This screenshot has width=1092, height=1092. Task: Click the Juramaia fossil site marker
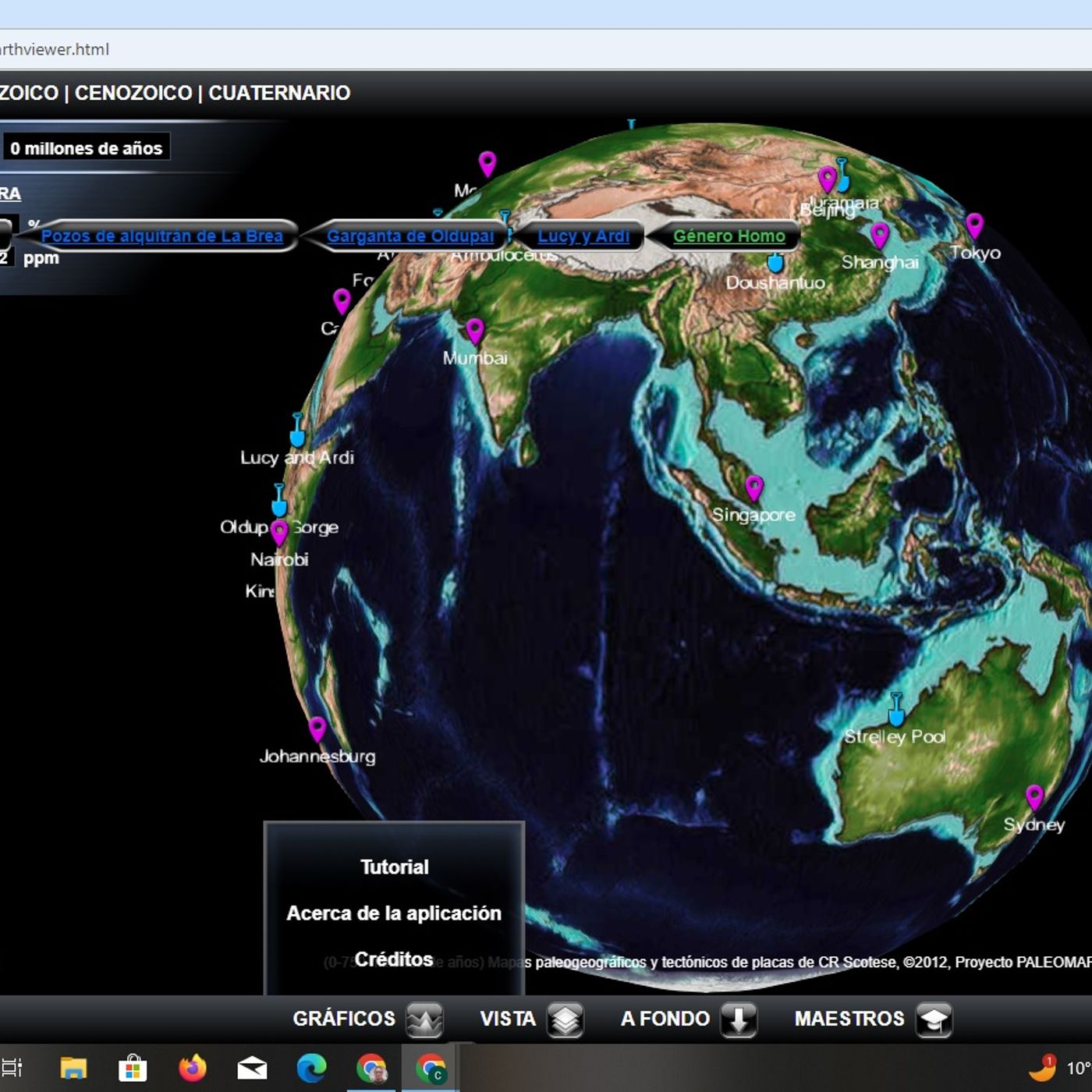tap(842, 175)
